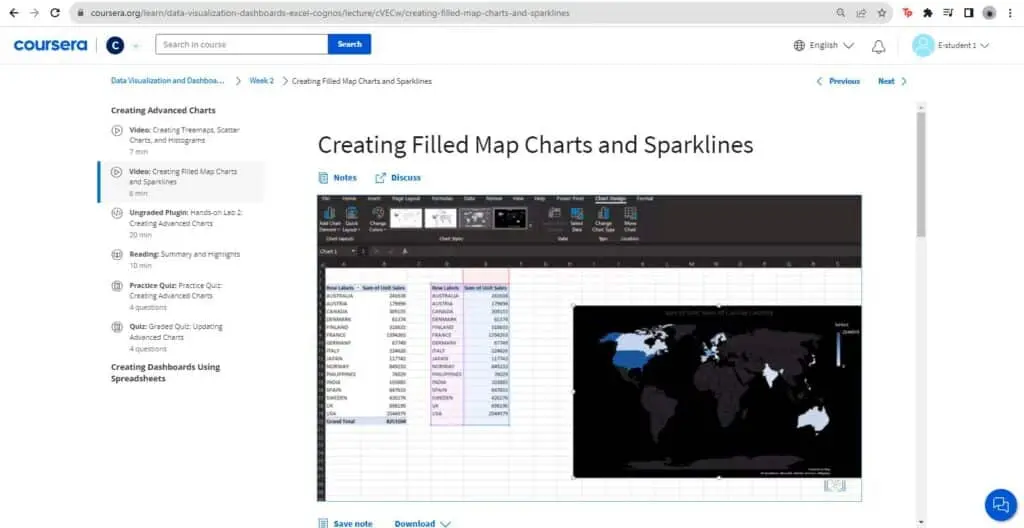This screenshot has width=1024, height=528.
Task: Click Save note under the video
Action: point(345,523)
